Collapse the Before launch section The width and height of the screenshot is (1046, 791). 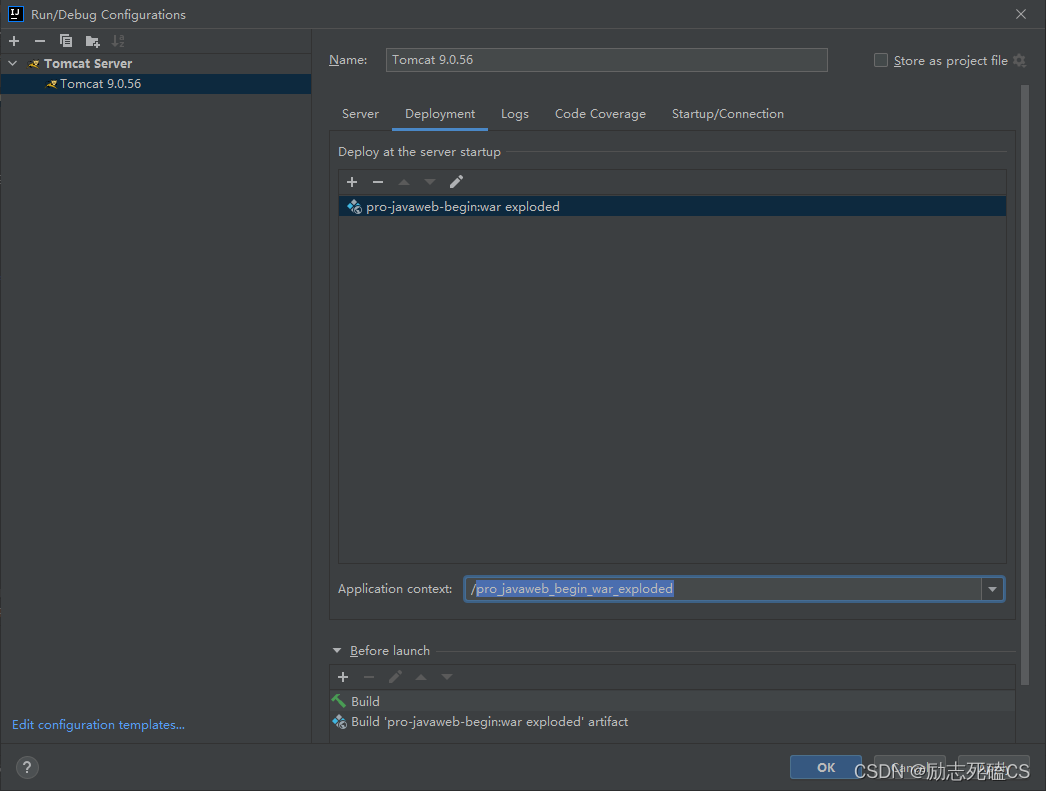(x=337, y=650)
